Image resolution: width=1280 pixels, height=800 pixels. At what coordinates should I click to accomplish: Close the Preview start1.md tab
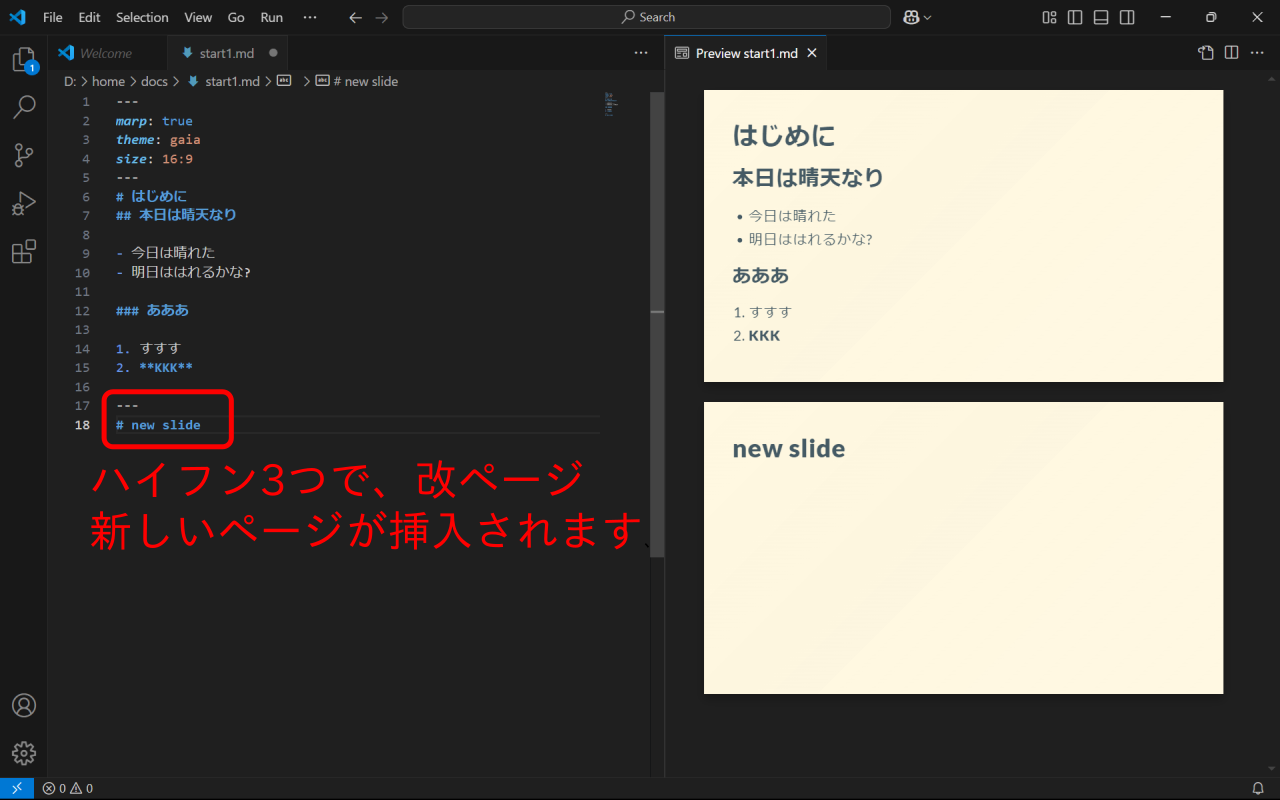(x=812, y=53)
